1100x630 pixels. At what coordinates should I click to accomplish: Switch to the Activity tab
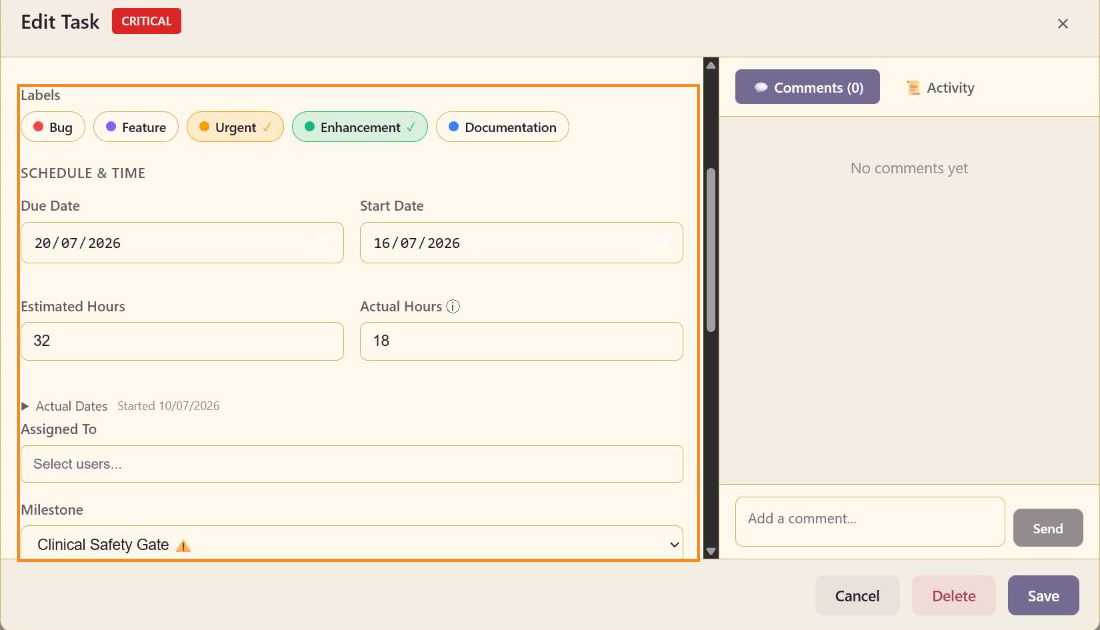(940, 87)
